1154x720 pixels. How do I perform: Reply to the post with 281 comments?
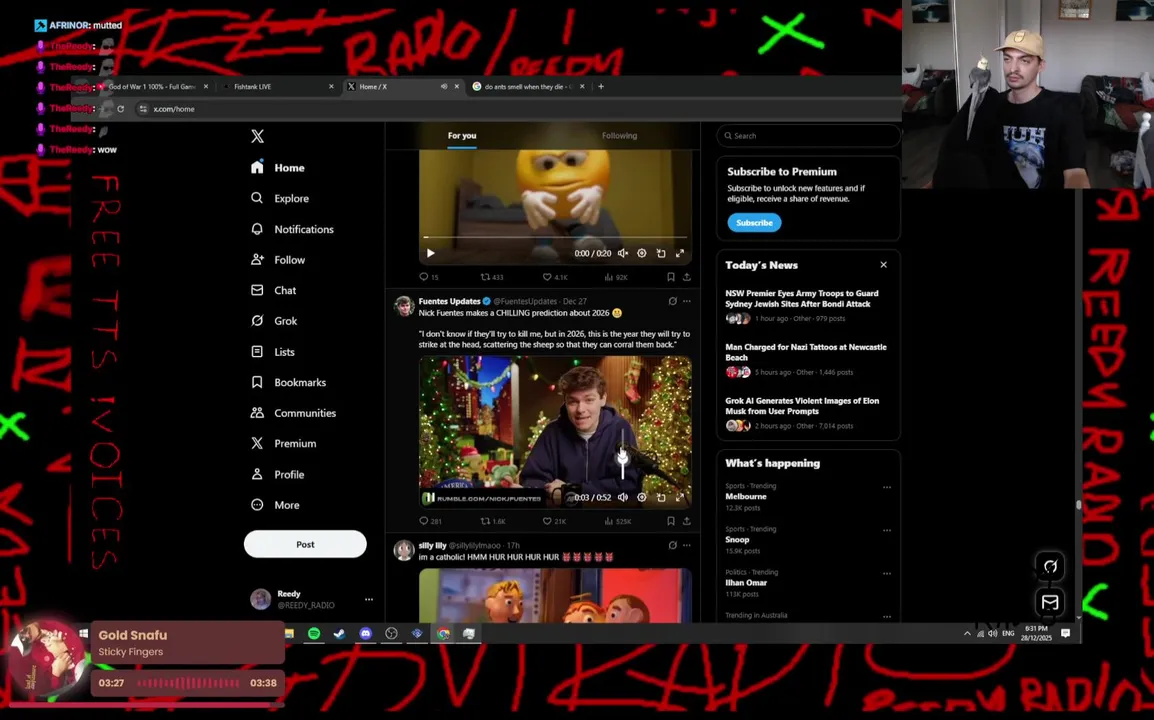[x=430, y=520]
